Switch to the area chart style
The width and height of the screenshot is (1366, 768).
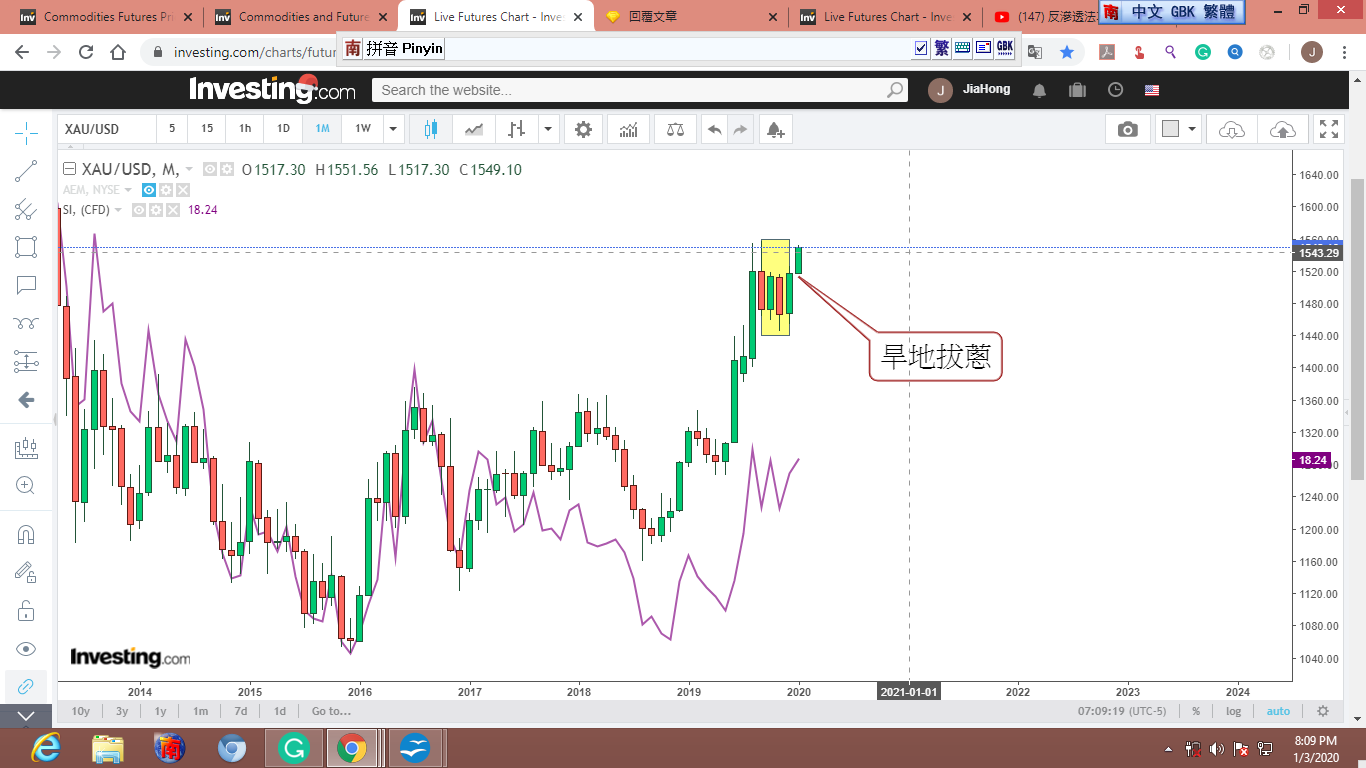click(474, 129)
